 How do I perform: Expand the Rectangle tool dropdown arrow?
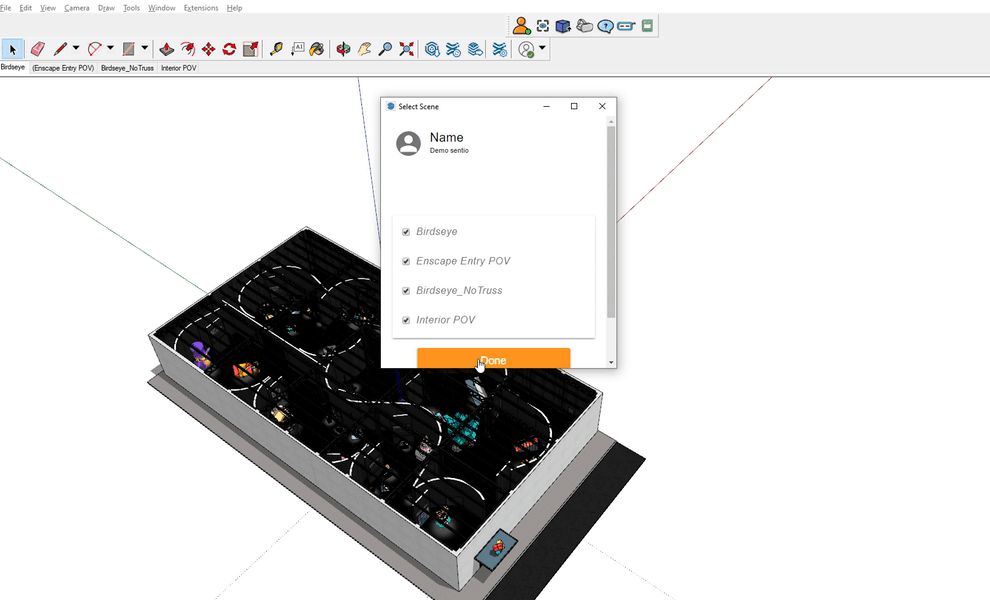pos(145,48)
